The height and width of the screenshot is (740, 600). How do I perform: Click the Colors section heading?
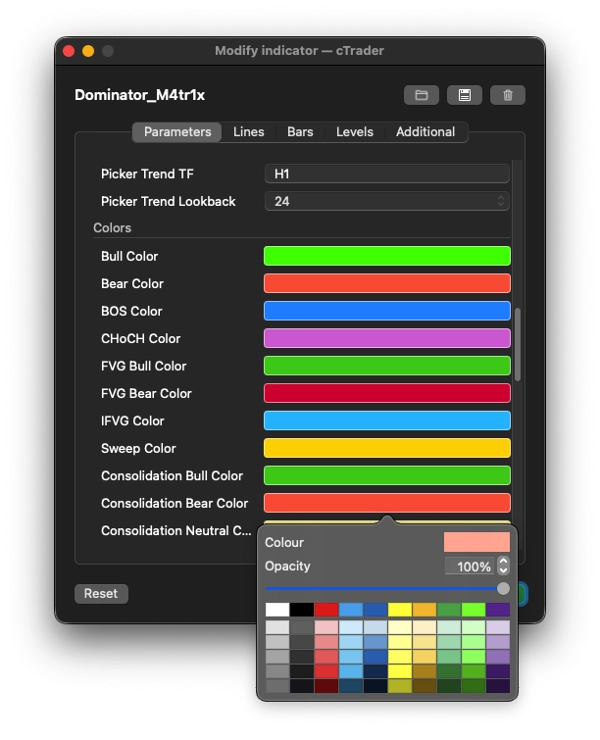pos(112,228)
